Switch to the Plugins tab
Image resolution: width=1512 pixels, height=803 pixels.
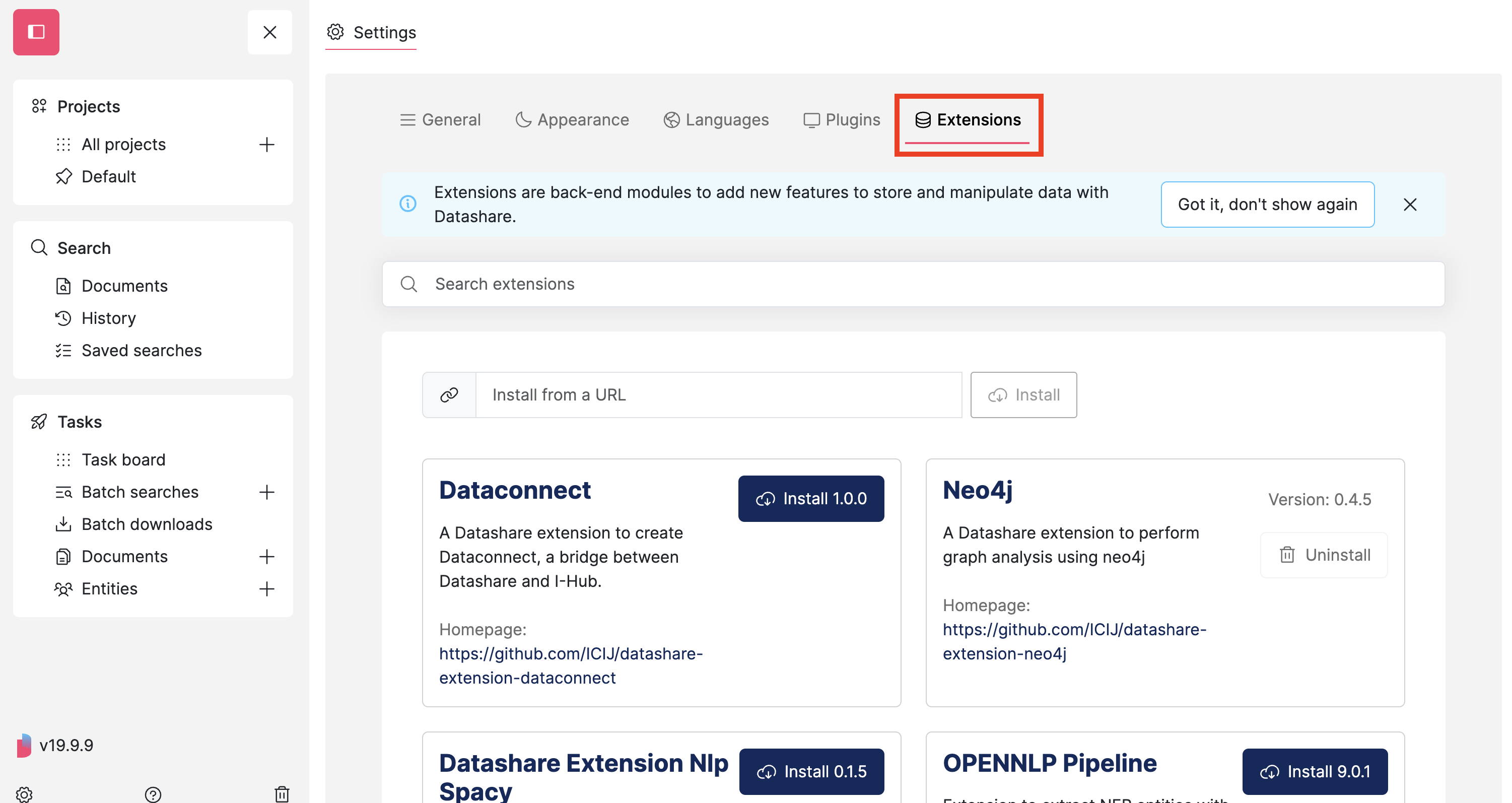[x=842, y=119]
